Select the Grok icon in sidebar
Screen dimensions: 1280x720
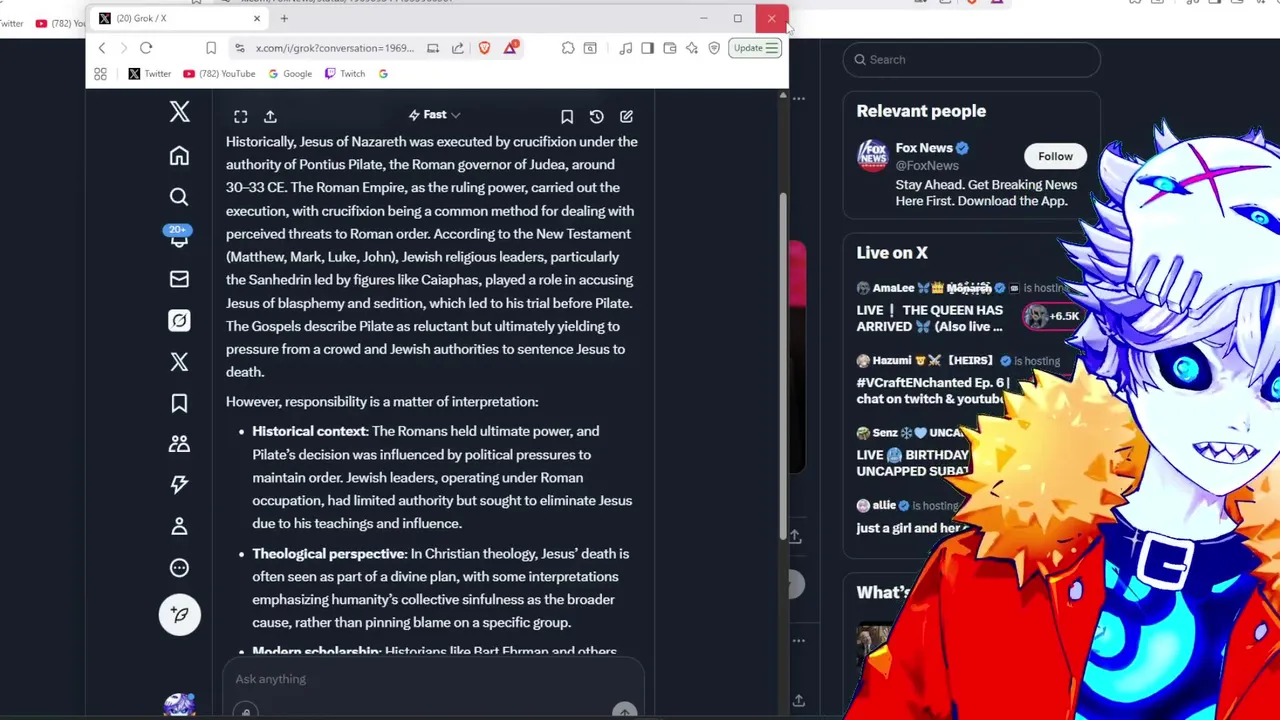click(179, 320)
